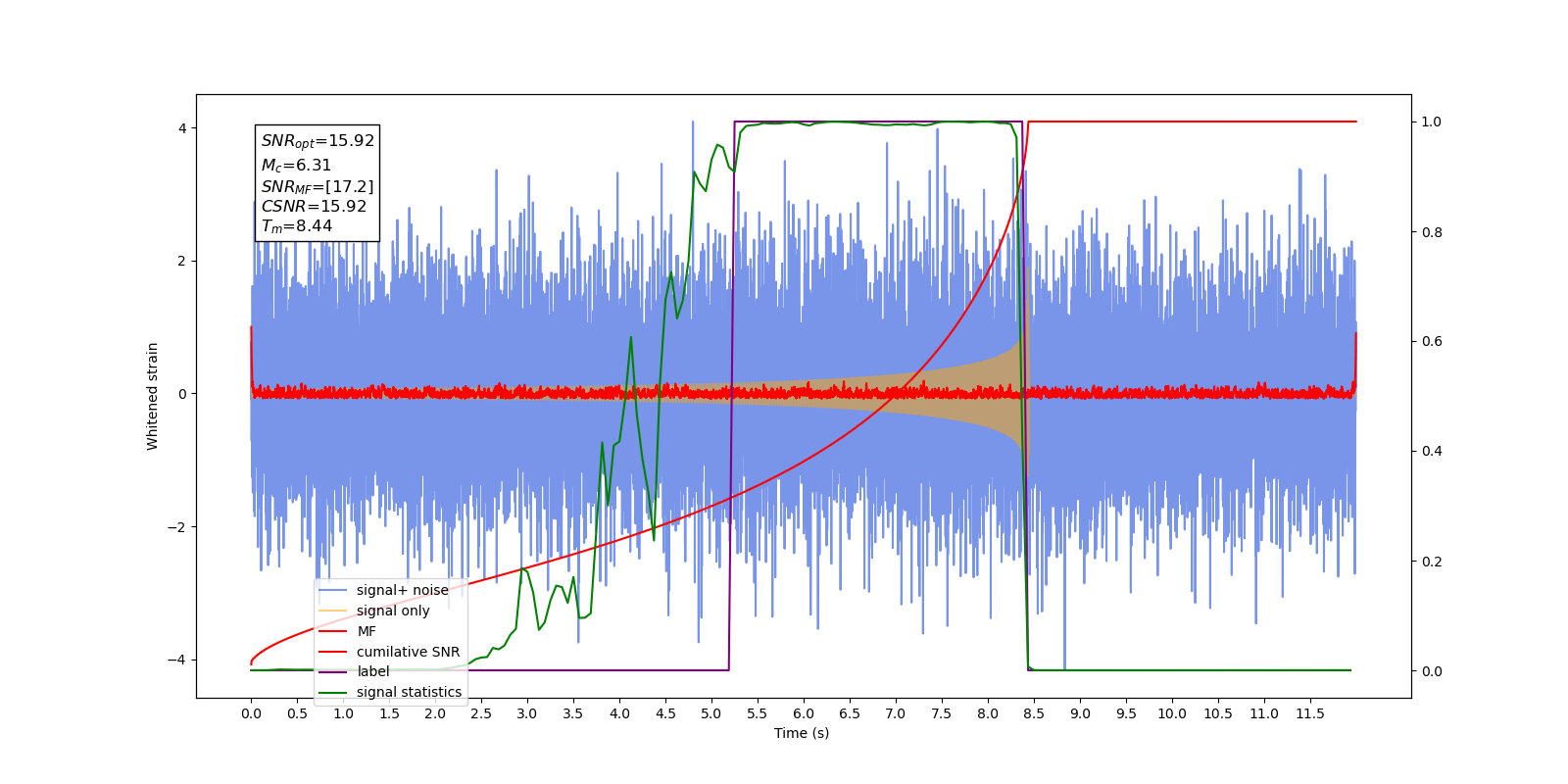Click the 2.5 tick label on the time axis
This screenshot has height=784, width=1568.
(x=481, y=714)
